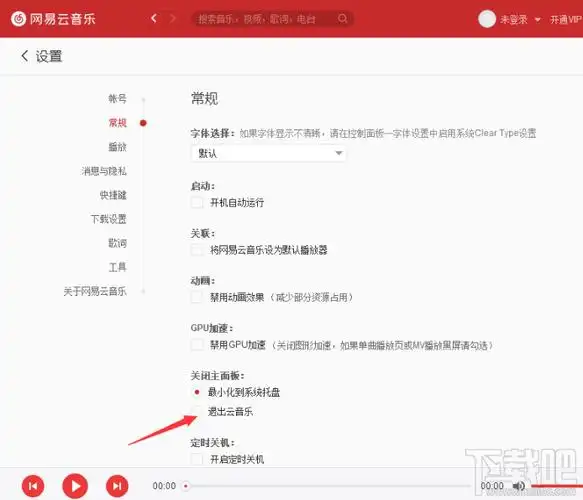Screen dimensions: 583x500
Task: Select the 快捷键 settings section
Action: pyautogui.click(x=113, y=195)
